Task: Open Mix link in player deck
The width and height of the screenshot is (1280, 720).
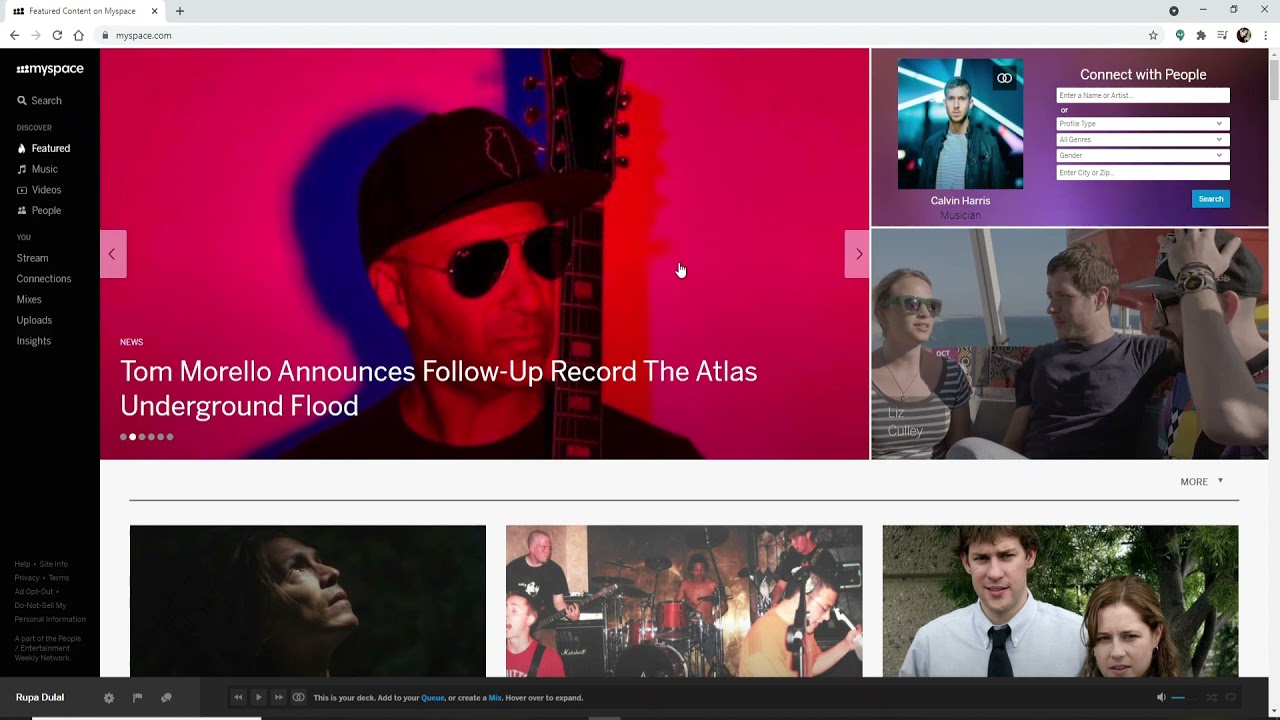Action: pyautogui.click(x=495, y=698)
